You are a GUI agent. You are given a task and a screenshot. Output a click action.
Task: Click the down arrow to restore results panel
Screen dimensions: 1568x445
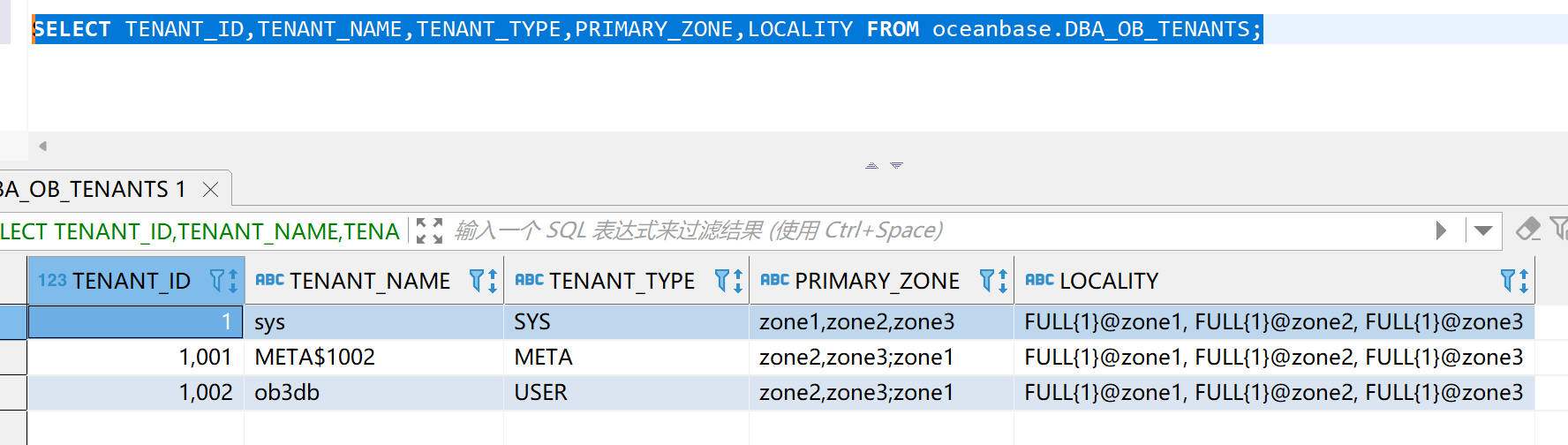click(x=896, y=166)
